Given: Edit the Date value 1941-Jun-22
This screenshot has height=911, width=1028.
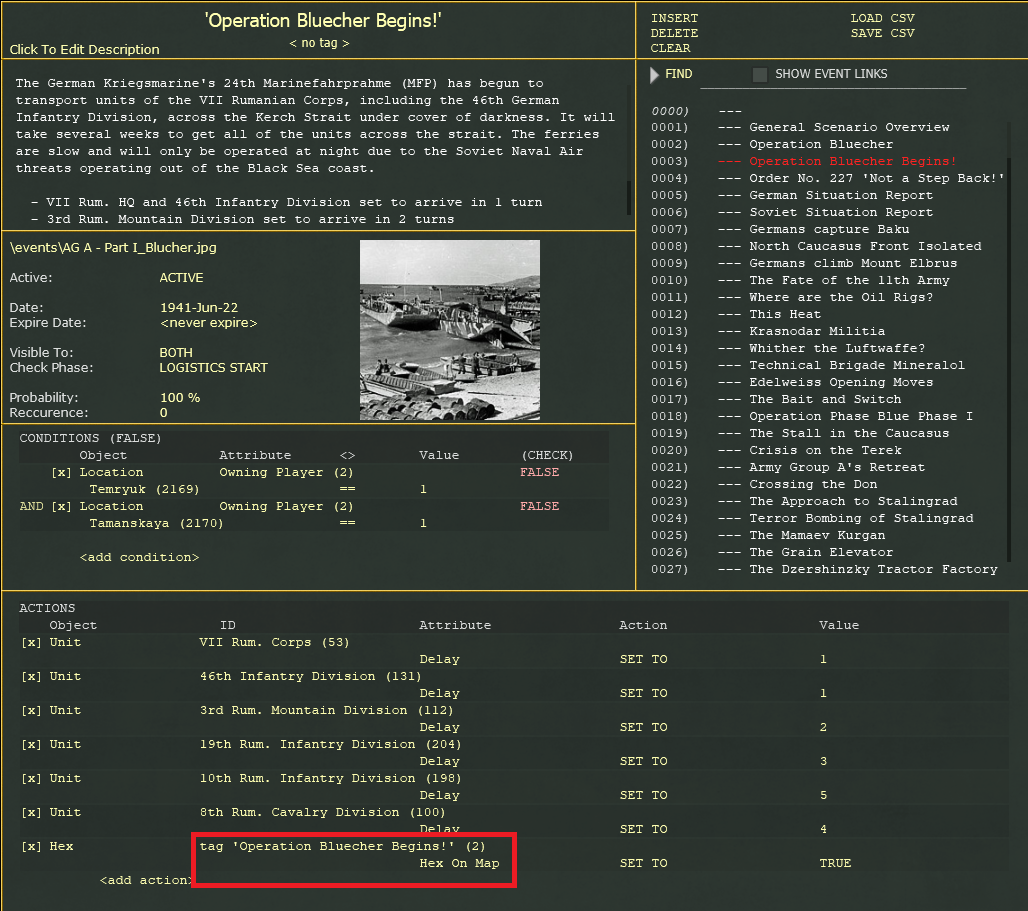Looking at the screenshot, I should pyautogui.click(x=199, y=308).
